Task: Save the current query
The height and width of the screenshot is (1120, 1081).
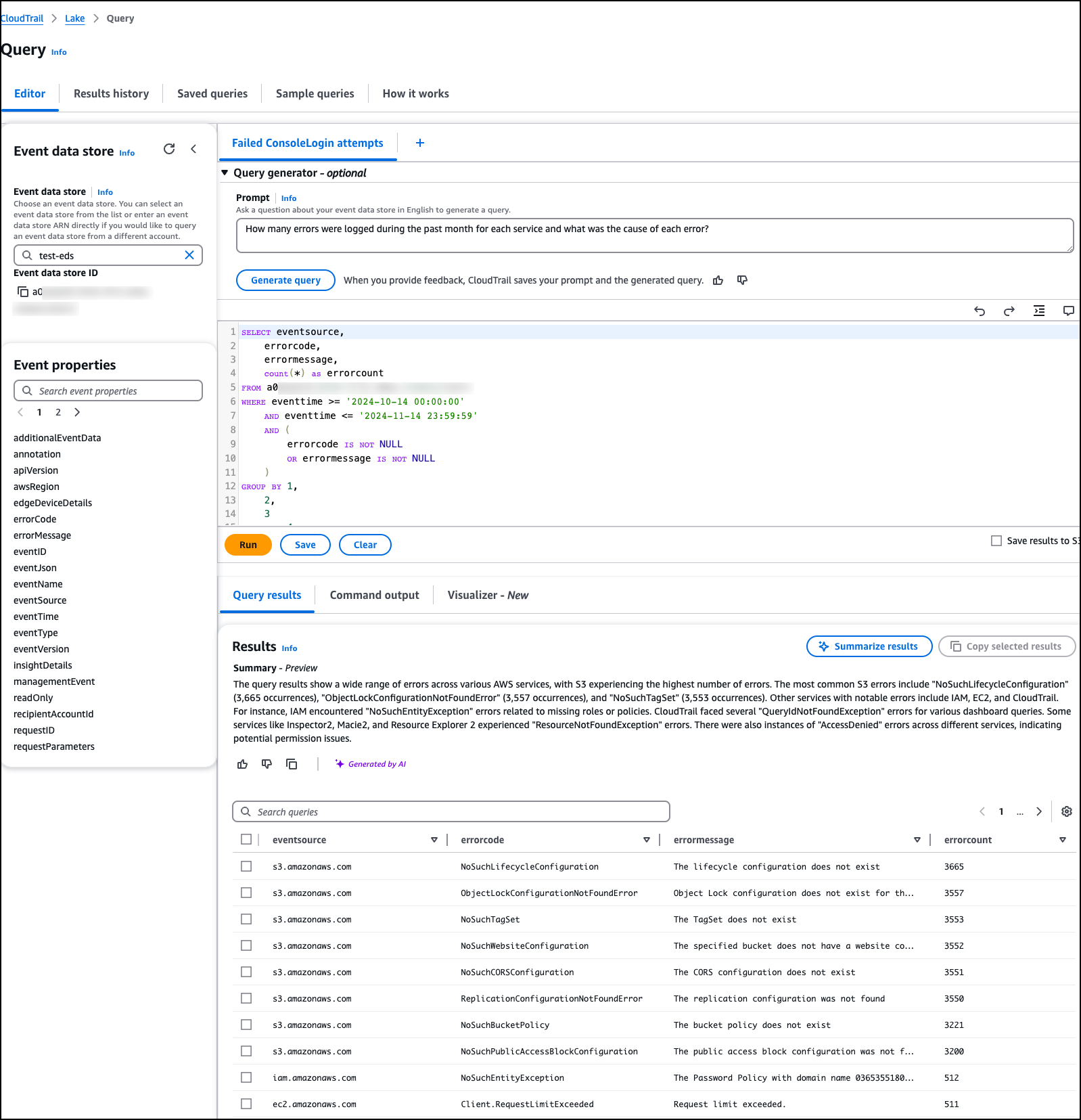Action: [x=305, y=545]
